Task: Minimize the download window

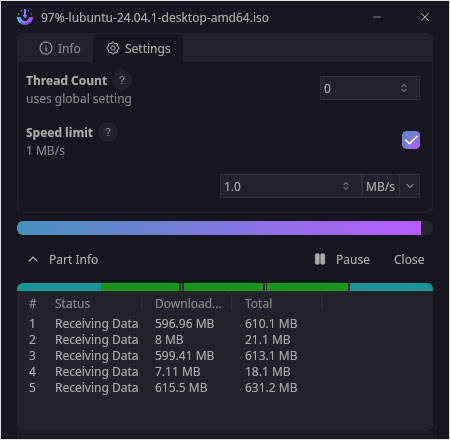Action: (x=377, y=17)
